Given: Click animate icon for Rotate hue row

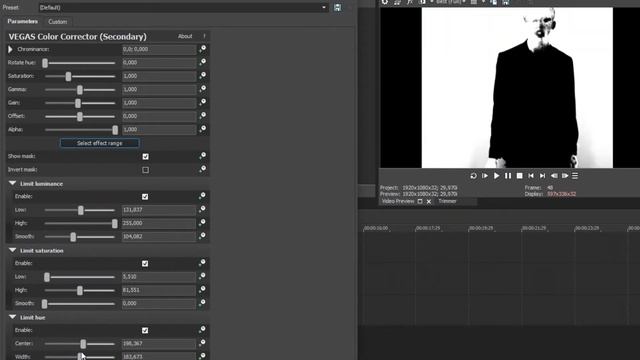Looking at the screenshot, I should pyautogui.click(x=202, y=62).
